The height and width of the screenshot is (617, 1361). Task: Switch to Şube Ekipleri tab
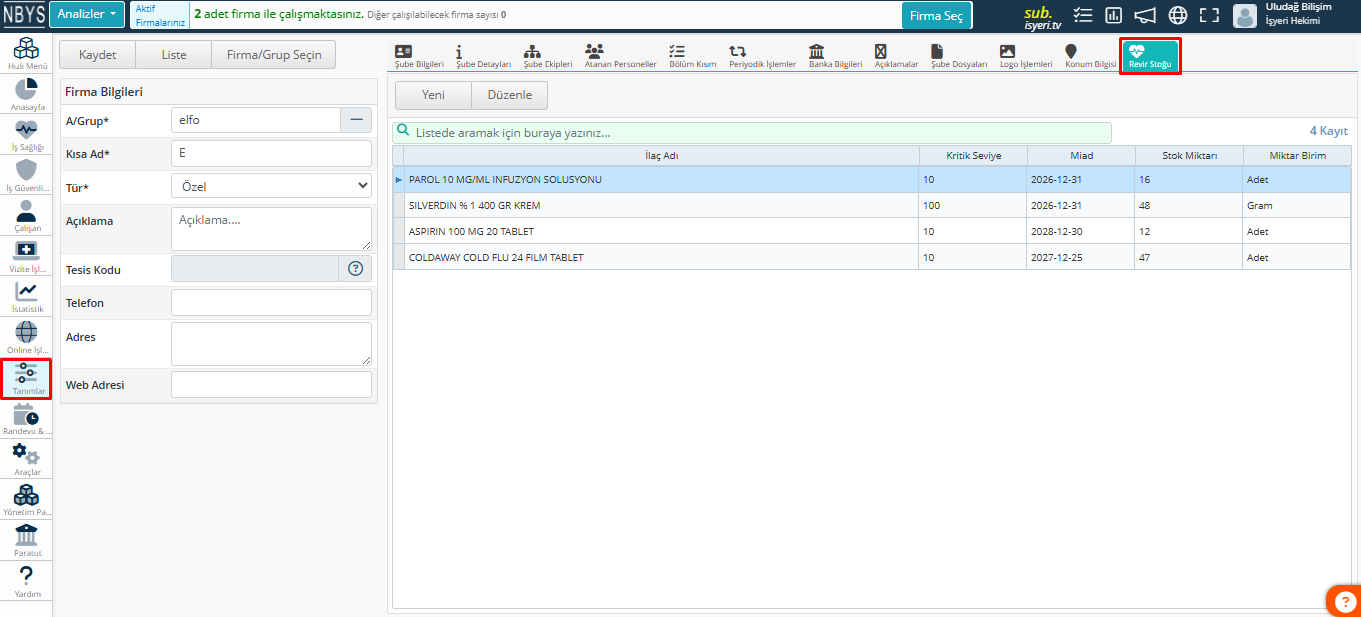pos(548,56)
